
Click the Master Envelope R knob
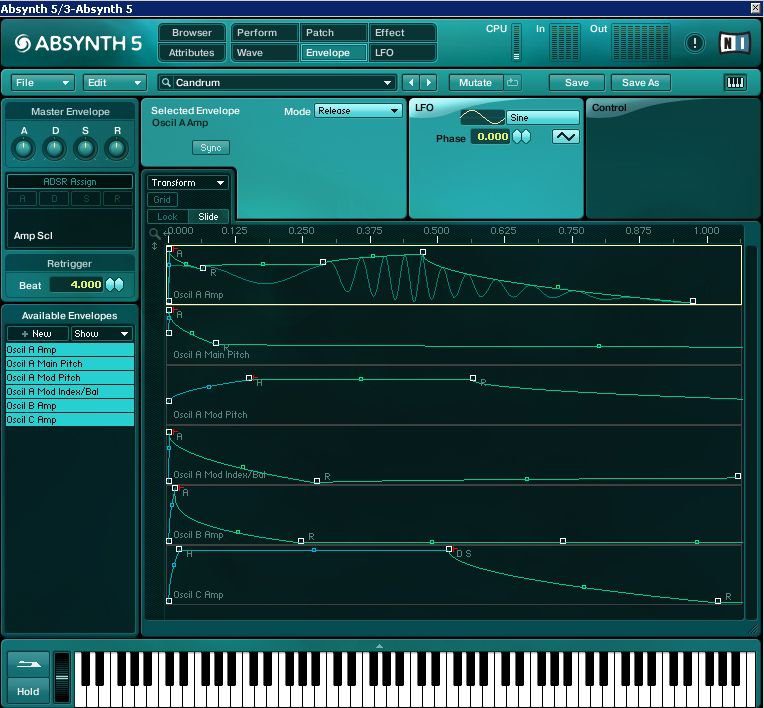[x=116, y=148]
